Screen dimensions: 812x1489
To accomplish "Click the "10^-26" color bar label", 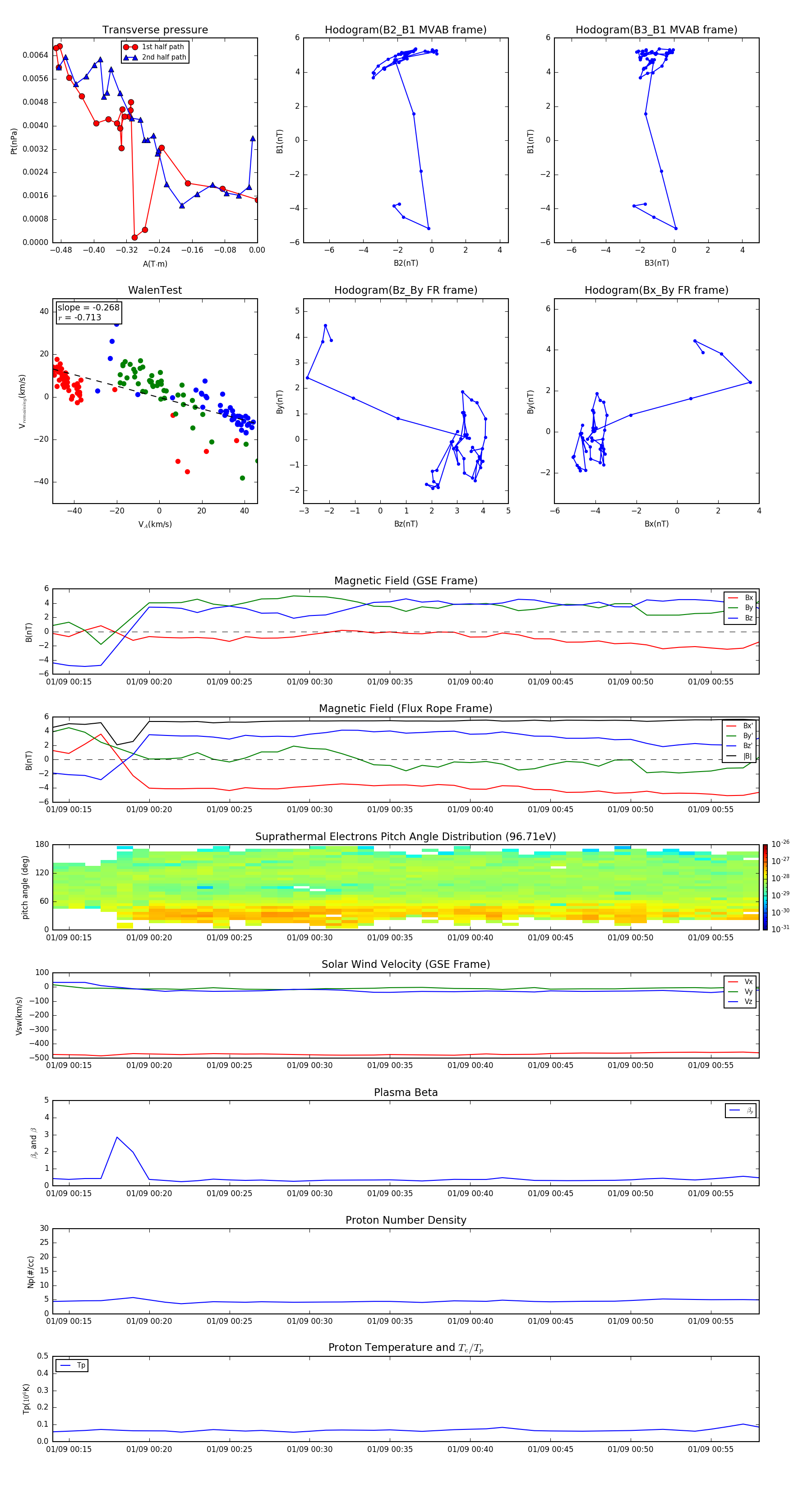I will coord(780,844).
